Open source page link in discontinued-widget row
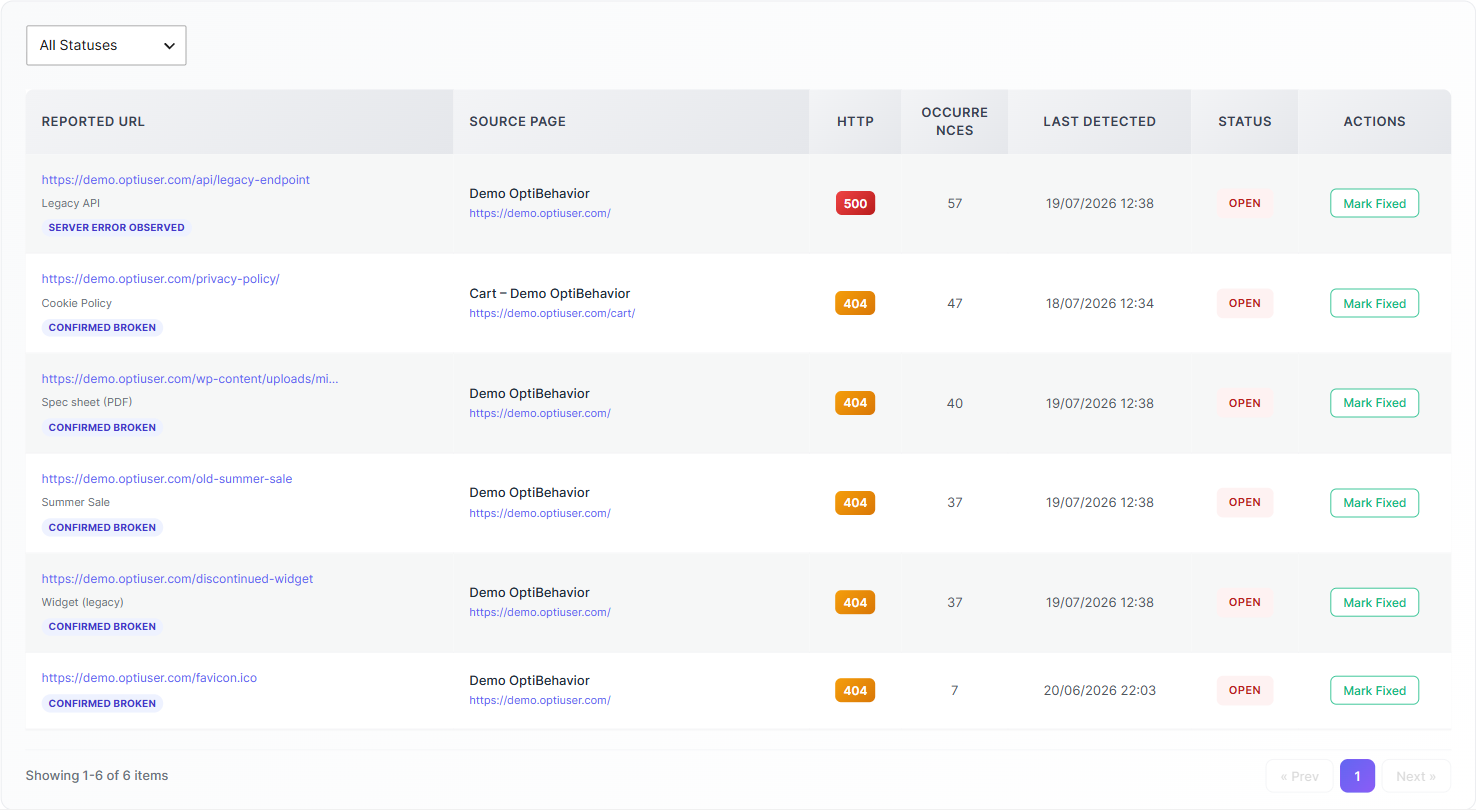 (540, 612)
